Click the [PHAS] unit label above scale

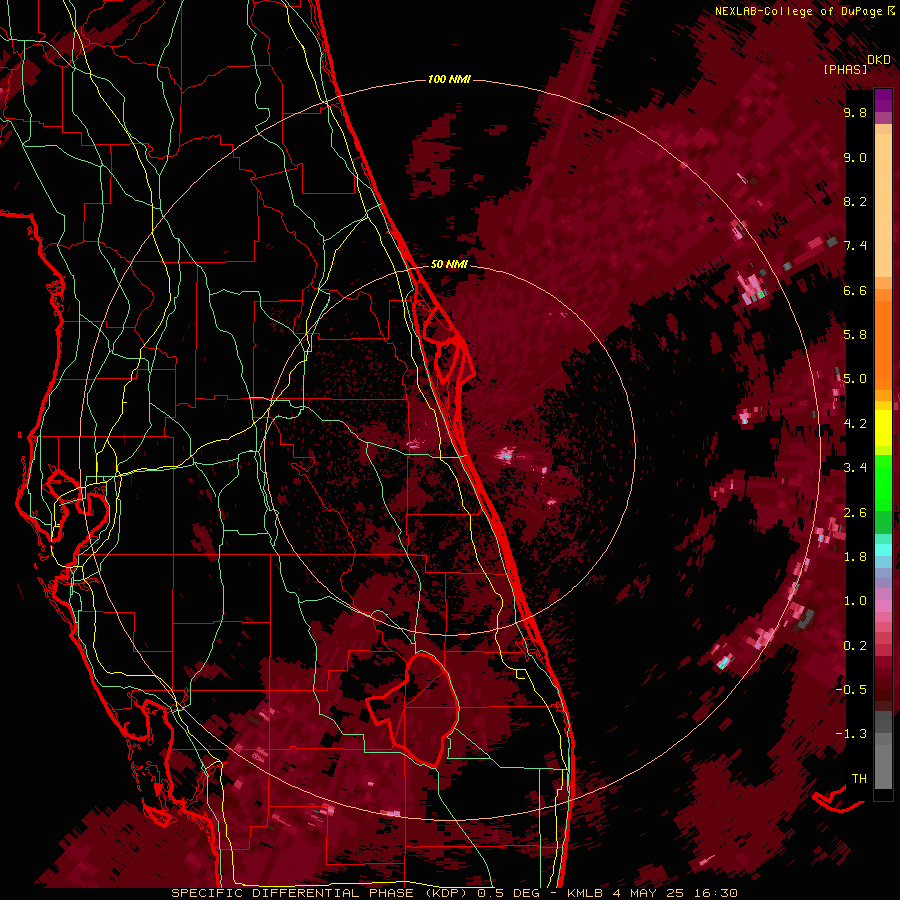[845, 69]
